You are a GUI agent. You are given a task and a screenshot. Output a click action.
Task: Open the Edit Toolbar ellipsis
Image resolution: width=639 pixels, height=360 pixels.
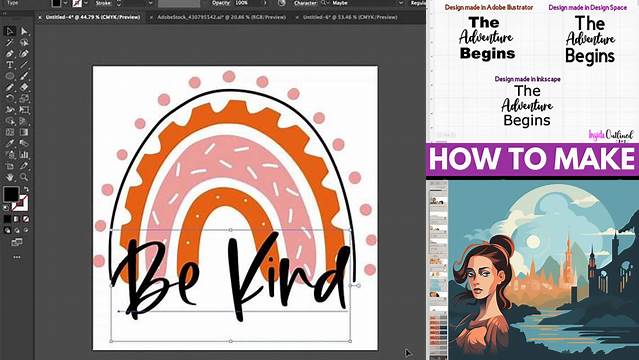tap(17, 257)
